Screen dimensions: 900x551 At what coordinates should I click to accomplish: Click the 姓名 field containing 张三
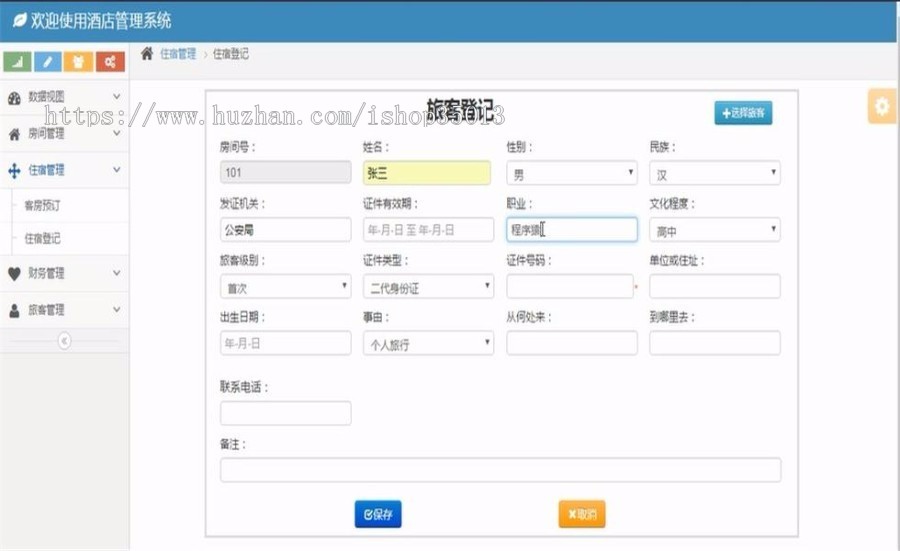pos(427,173)
